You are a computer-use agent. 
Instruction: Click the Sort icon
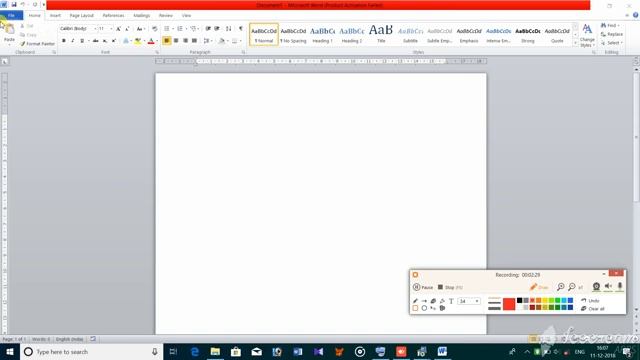click(229, 29)
